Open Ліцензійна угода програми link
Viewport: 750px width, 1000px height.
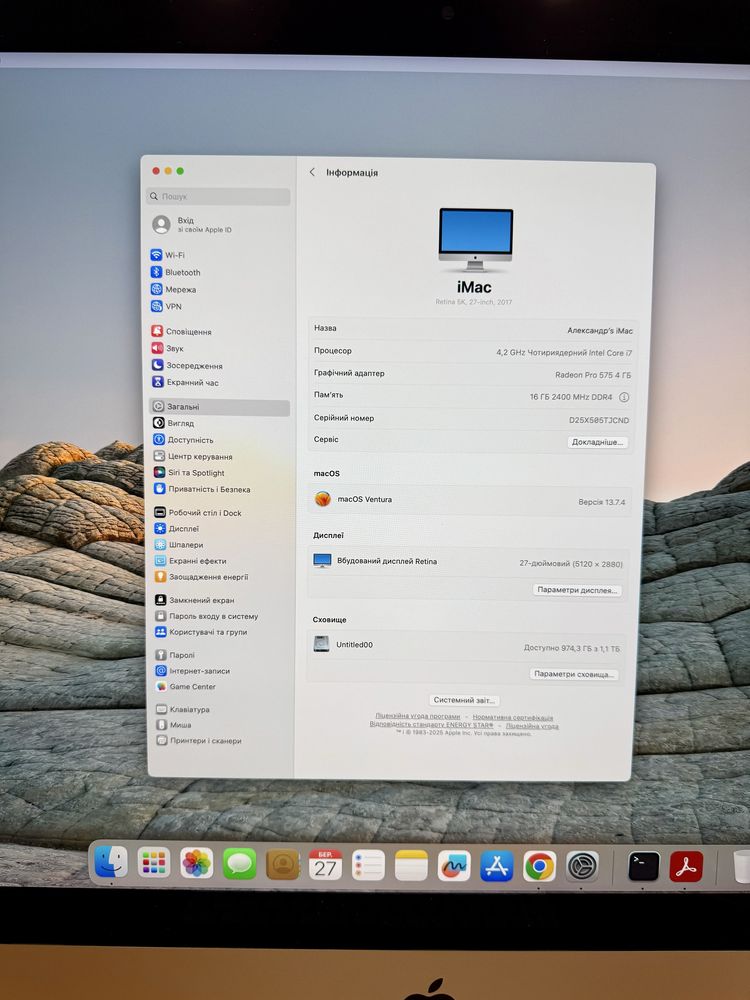click(x=418, y=717)
